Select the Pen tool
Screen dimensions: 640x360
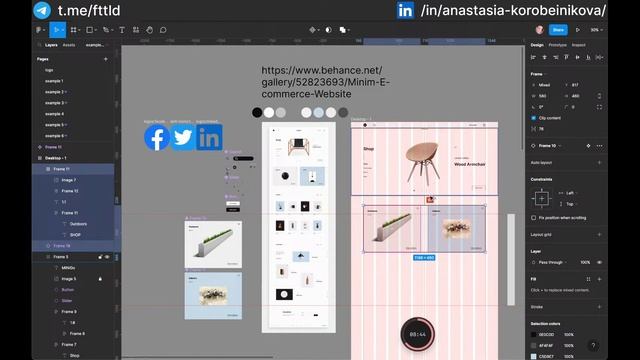point(106,30)
